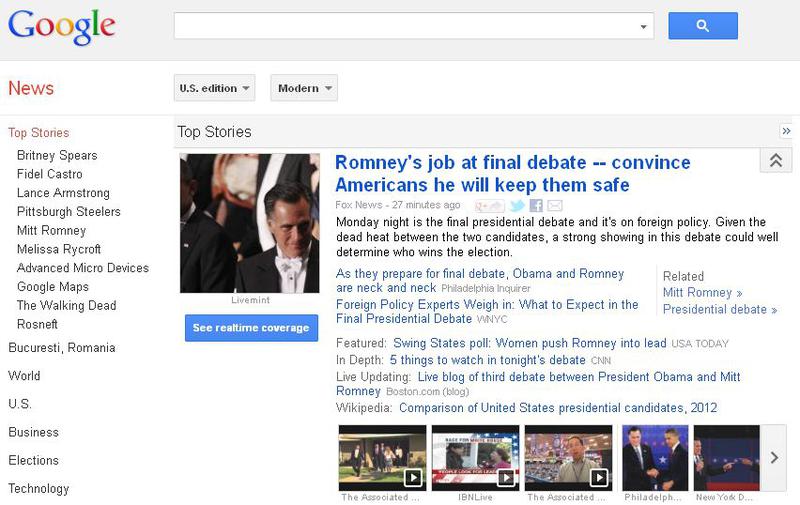This screenshot has width=800, height=505.
Task: Open World news section
Action: click(x=24, y=376)
